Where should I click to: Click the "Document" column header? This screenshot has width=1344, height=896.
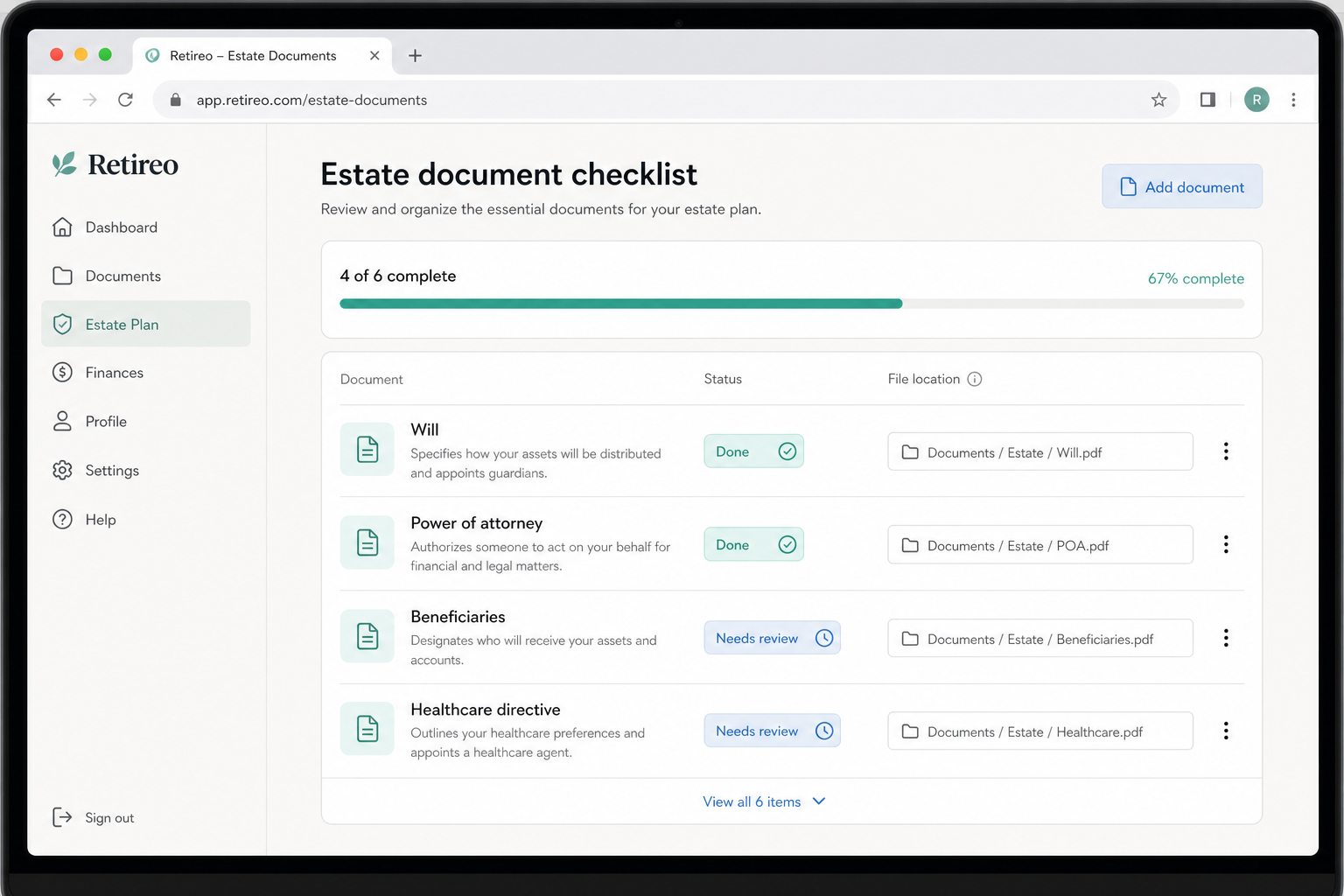(x=371, y=379)
